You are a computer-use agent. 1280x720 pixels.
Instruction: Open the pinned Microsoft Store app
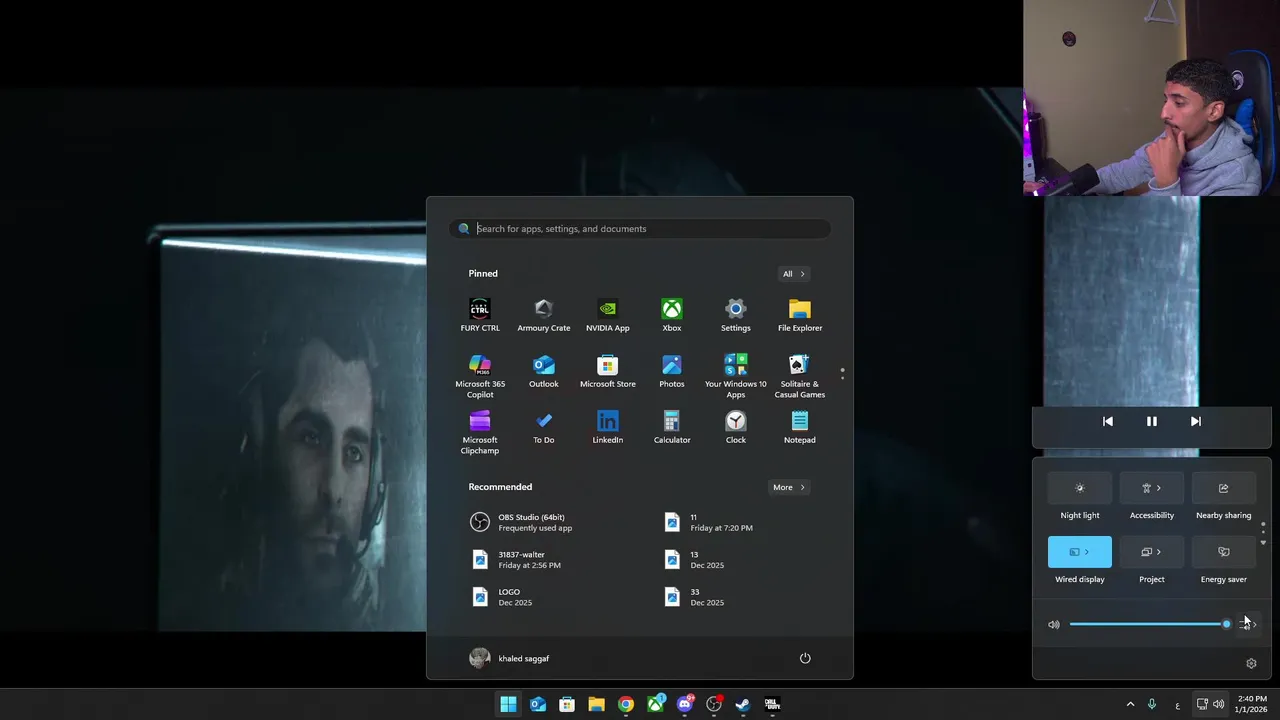click(608, 371)
